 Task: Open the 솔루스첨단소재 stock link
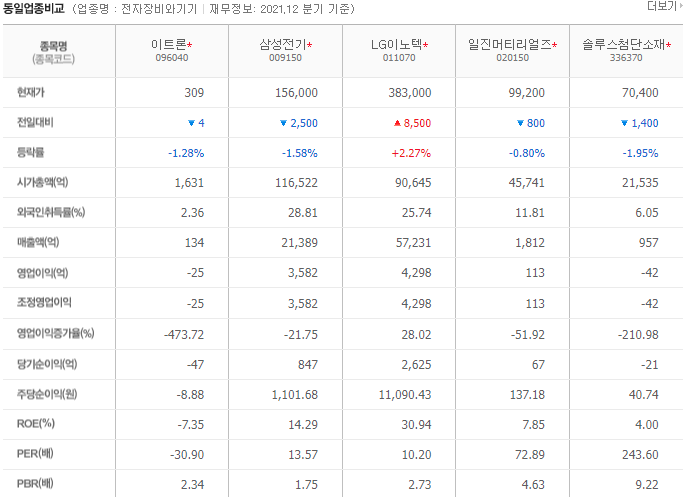[x=623, y=45]
